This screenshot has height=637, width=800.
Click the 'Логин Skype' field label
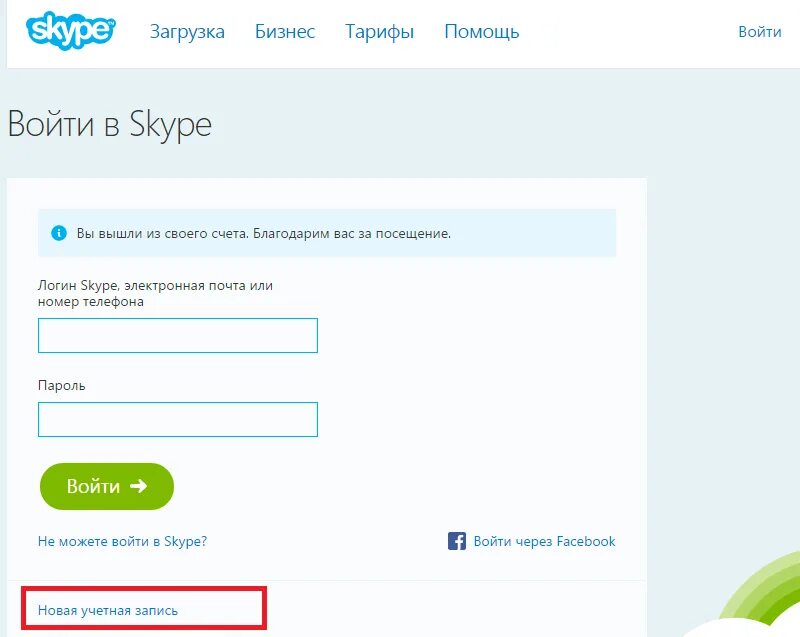tap(155, 293)
